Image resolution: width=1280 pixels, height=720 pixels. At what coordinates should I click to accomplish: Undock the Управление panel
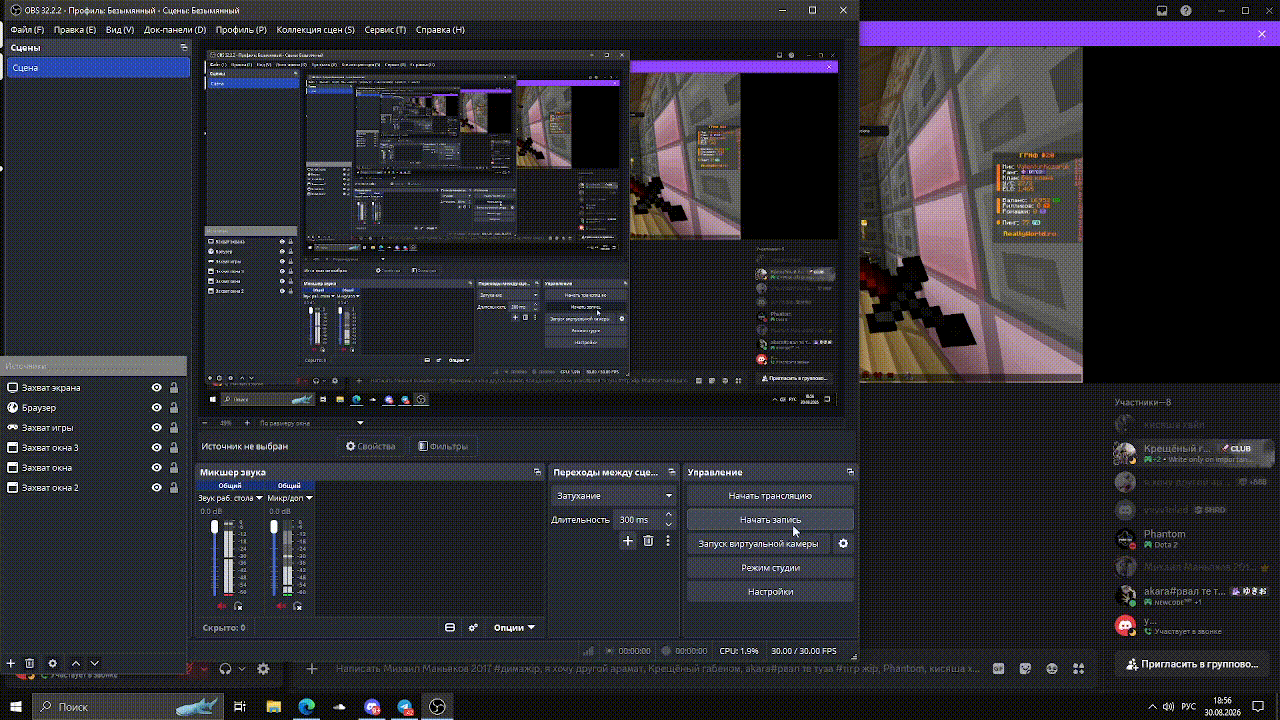(850, 472)
